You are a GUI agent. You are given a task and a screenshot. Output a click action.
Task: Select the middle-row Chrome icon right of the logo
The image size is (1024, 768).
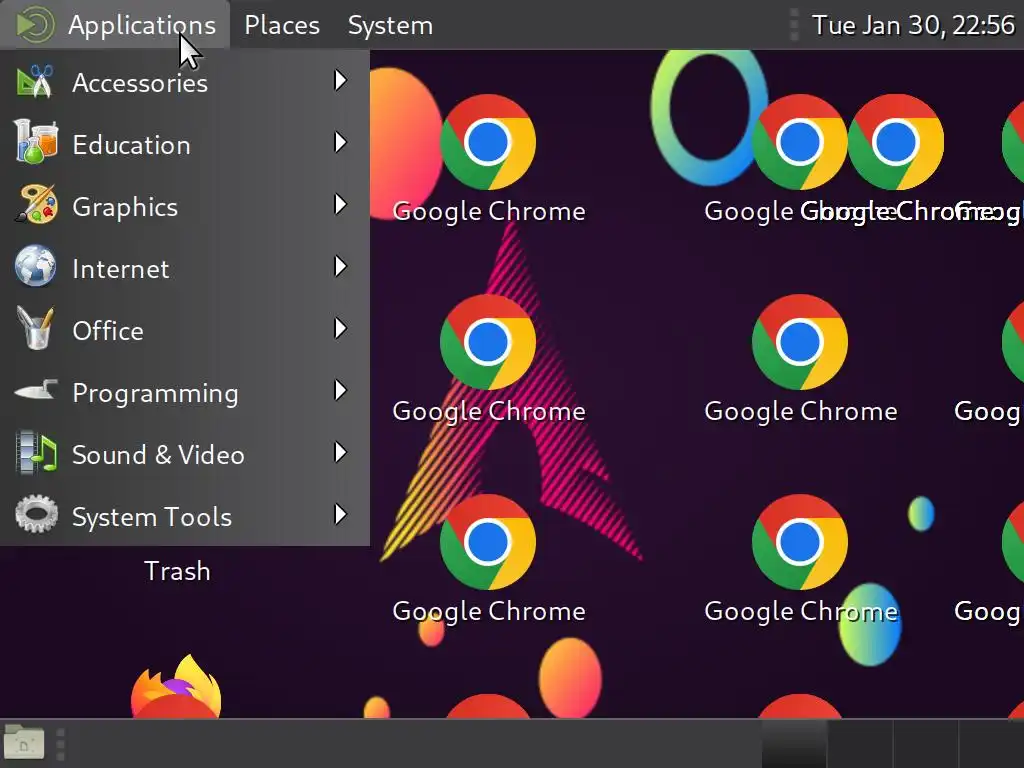click(x=799, y=342)
